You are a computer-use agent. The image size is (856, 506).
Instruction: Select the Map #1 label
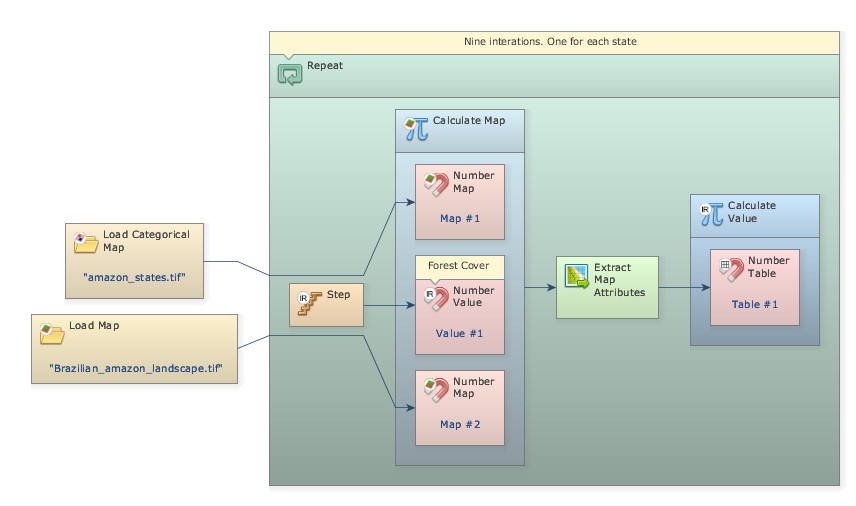[460, 218]
